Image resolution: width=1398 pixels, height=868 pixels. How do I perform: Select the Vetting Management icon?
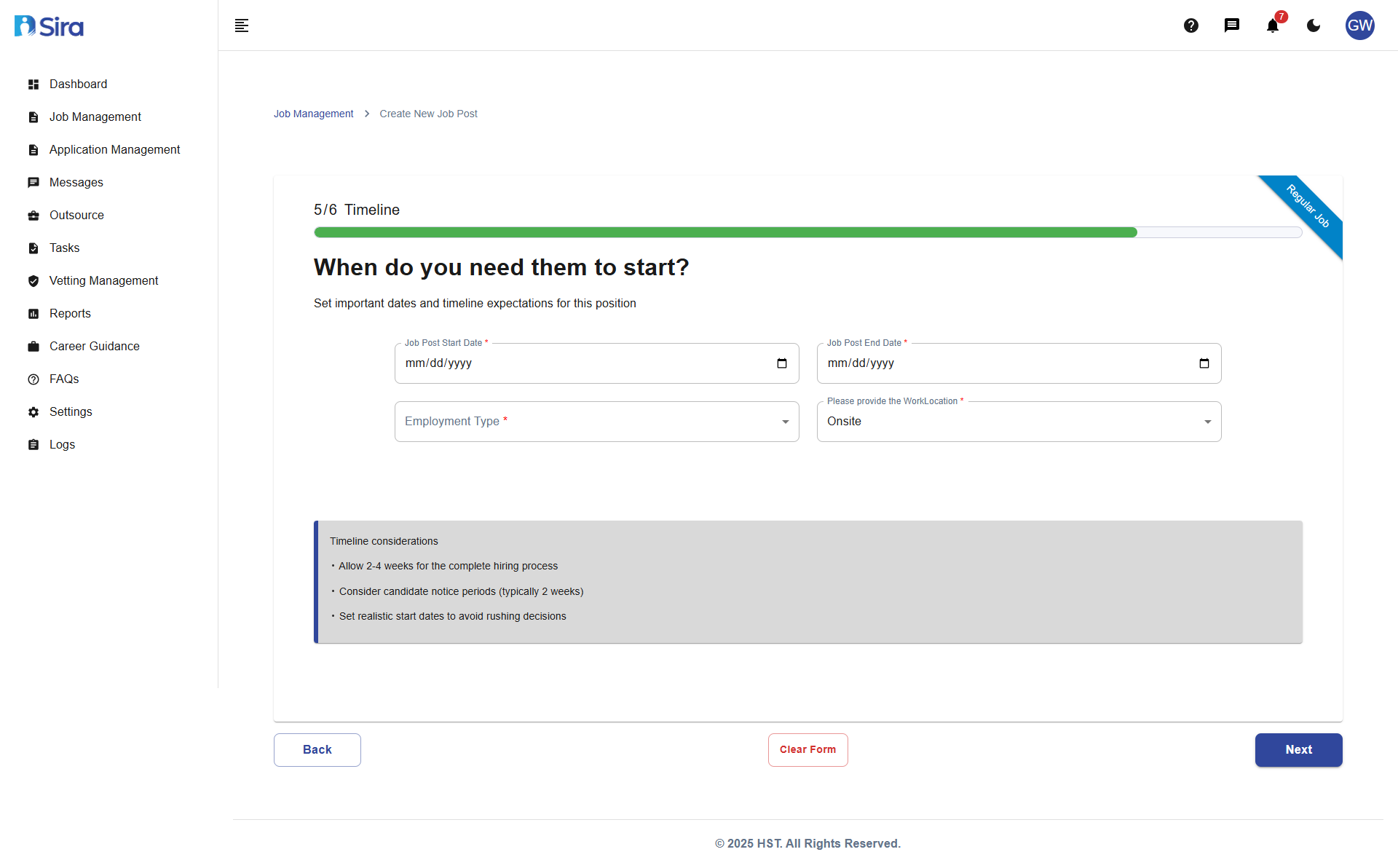click(x=33, y=280)
